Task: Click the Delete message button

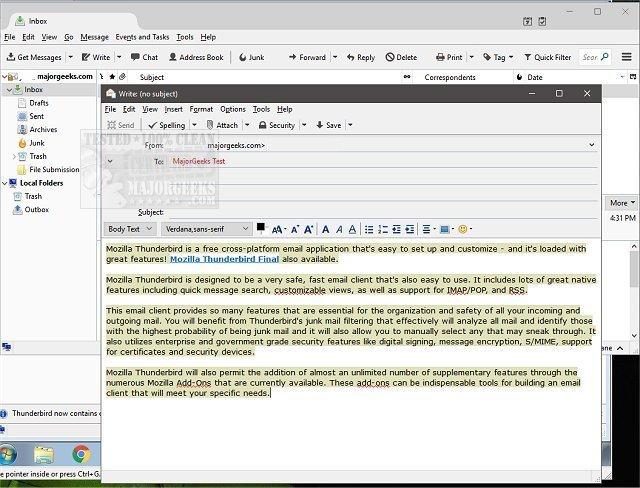Action: coord(401,58)
